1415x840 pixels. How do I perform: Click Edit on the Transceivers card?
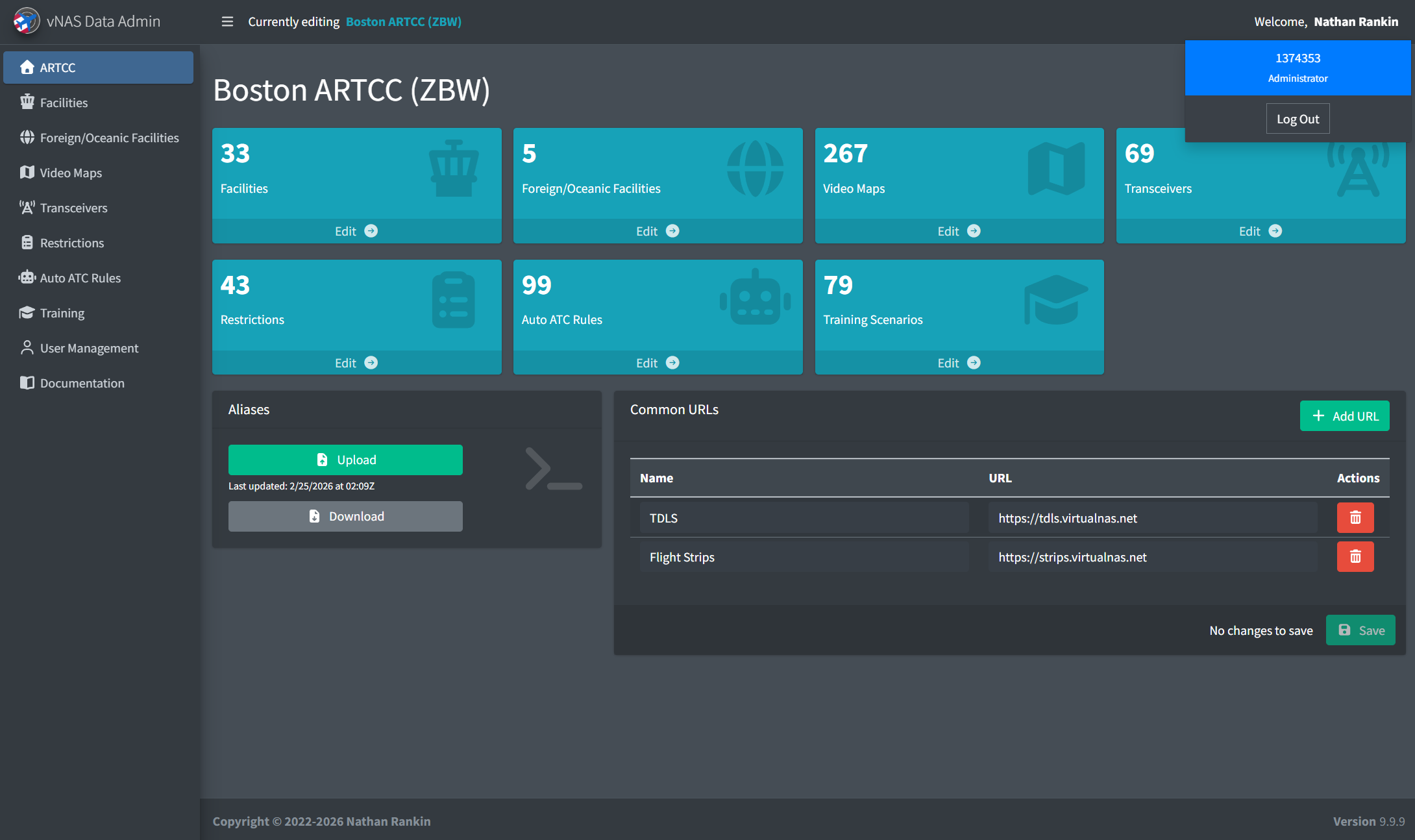(x=1261, y=231)
